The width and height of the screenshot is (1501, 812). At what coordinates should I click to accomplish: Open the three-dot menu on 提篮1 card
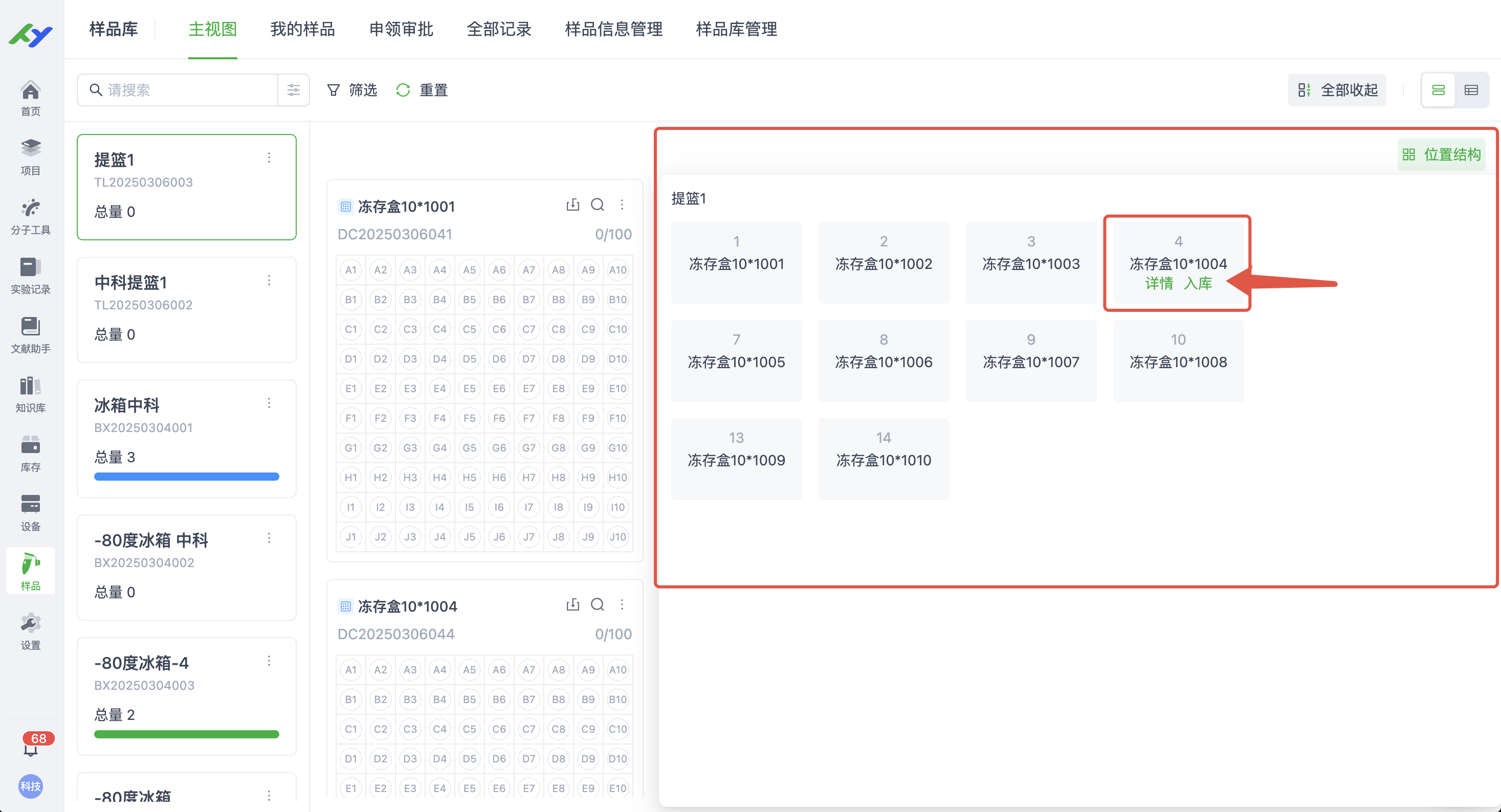coord(269,157)
